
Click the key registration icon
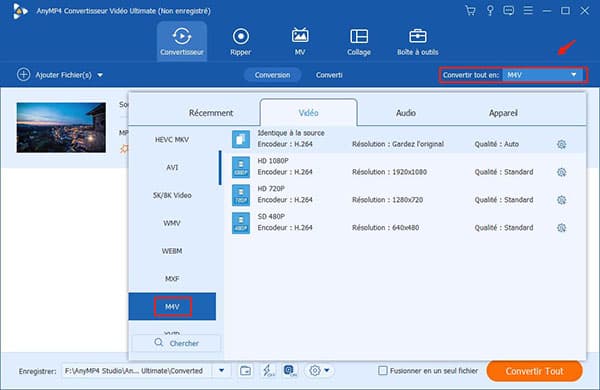click(x=490, y=11)
